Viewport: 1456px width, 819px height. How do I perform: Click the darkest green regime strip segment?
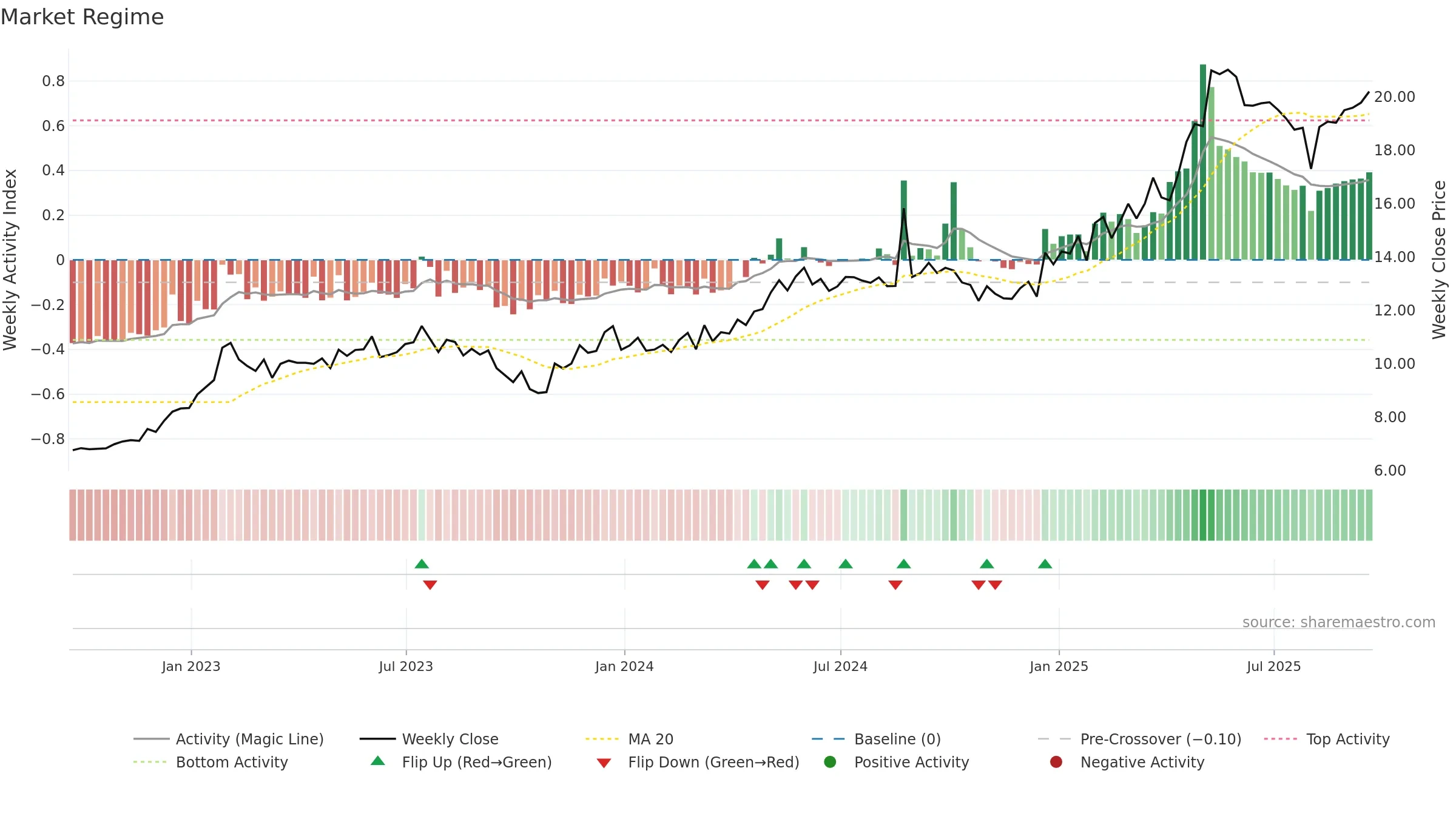tap(1203, 515)
